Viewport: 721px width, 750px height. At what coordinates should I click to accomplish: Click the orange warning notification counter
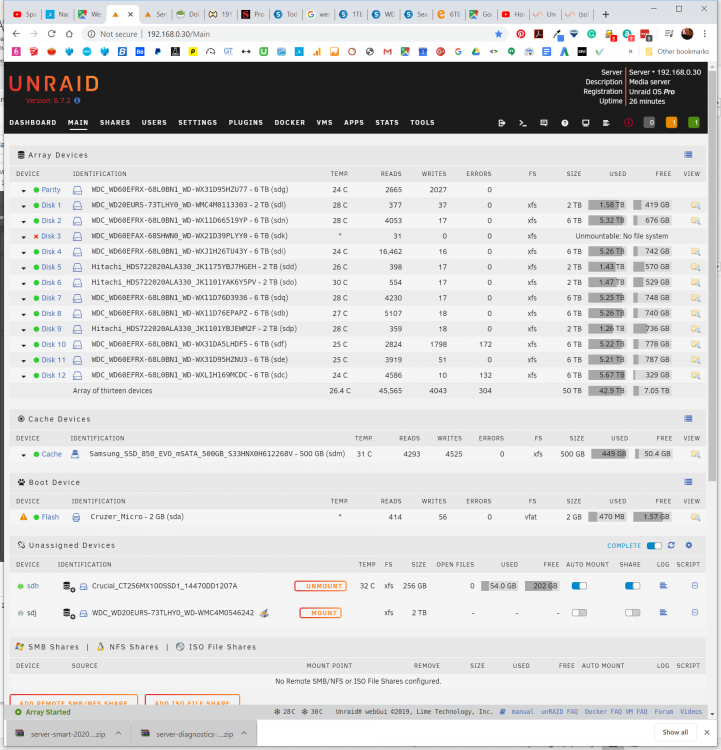pyautogui.click(x=671, y=123)
